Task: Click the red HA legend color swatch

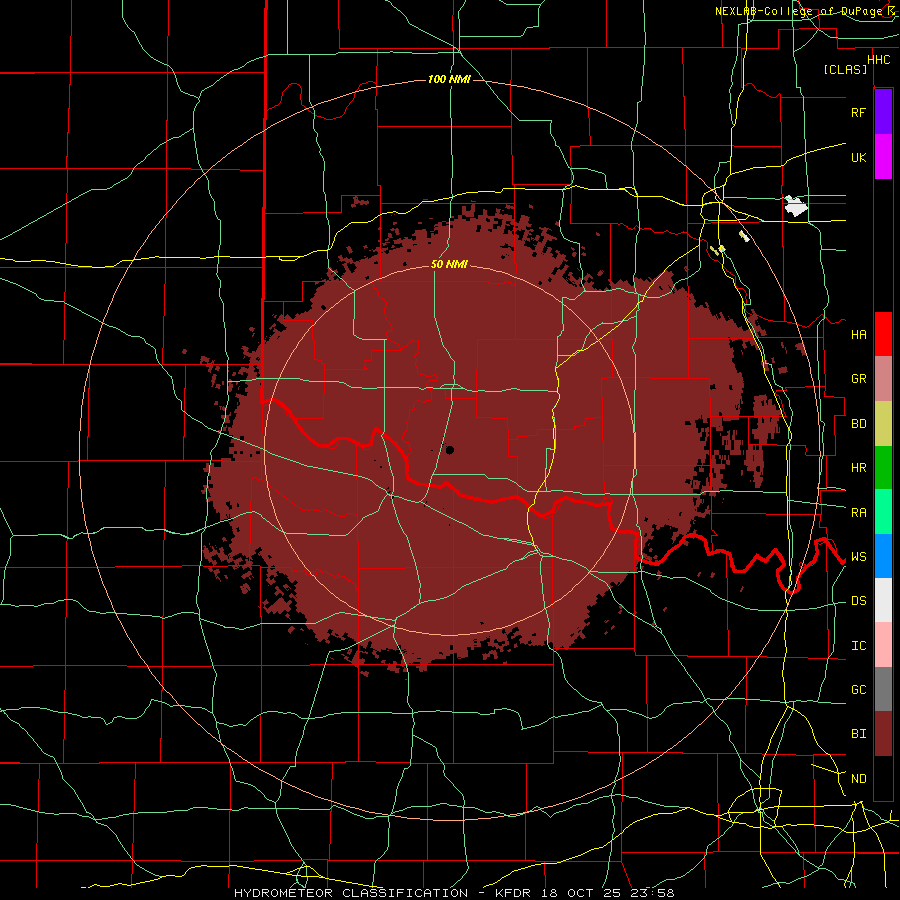Action: (883, 334)
